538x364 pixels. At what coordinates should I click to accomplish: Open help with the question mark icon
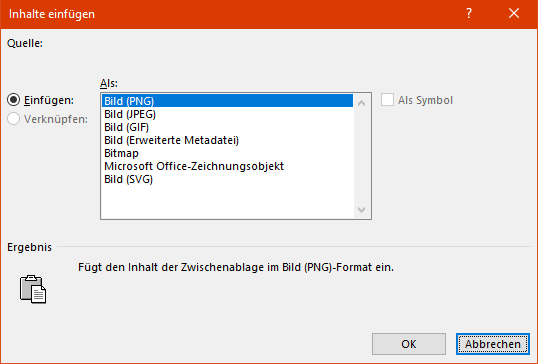coord(469,14)
